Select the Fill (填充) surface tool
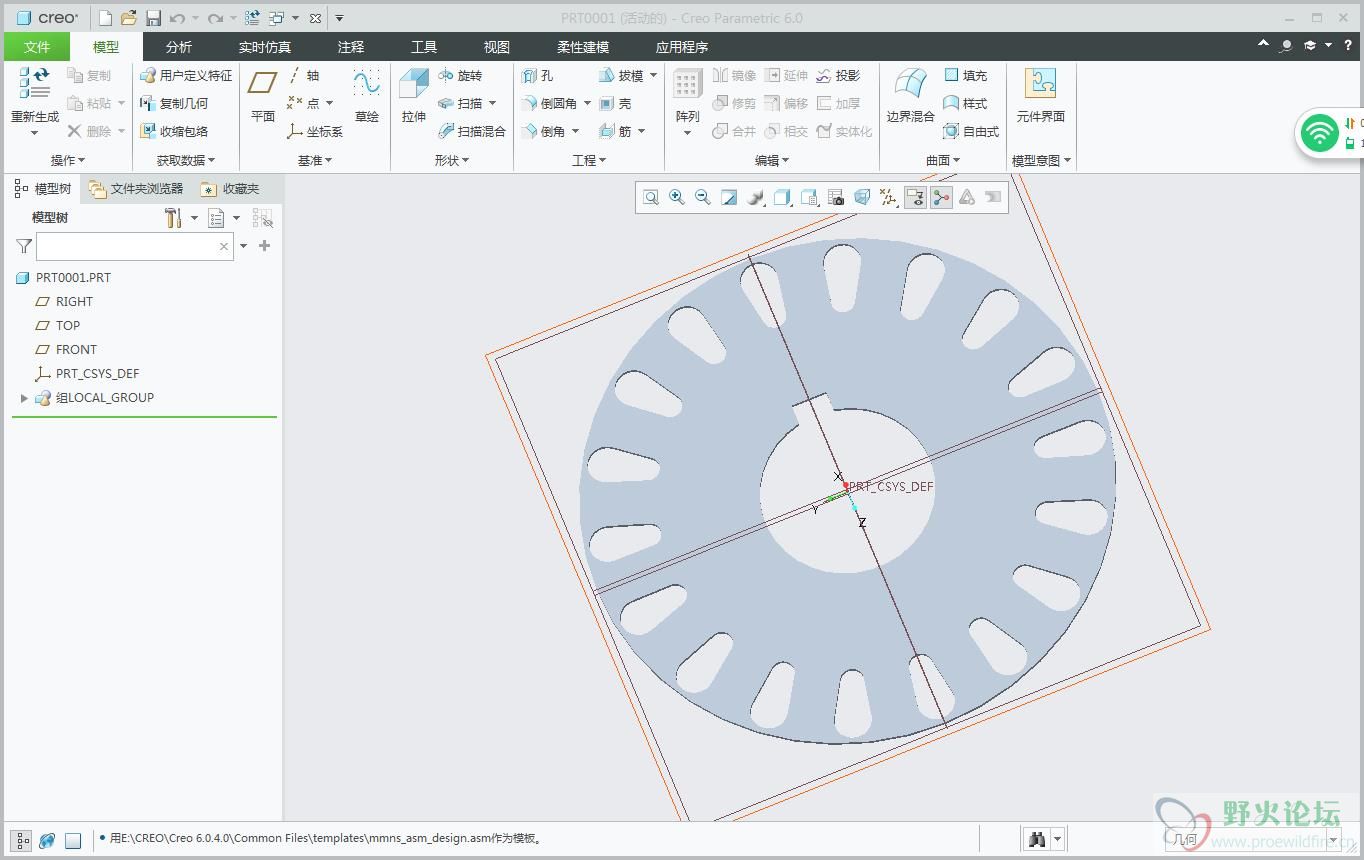 pos(965,75)
